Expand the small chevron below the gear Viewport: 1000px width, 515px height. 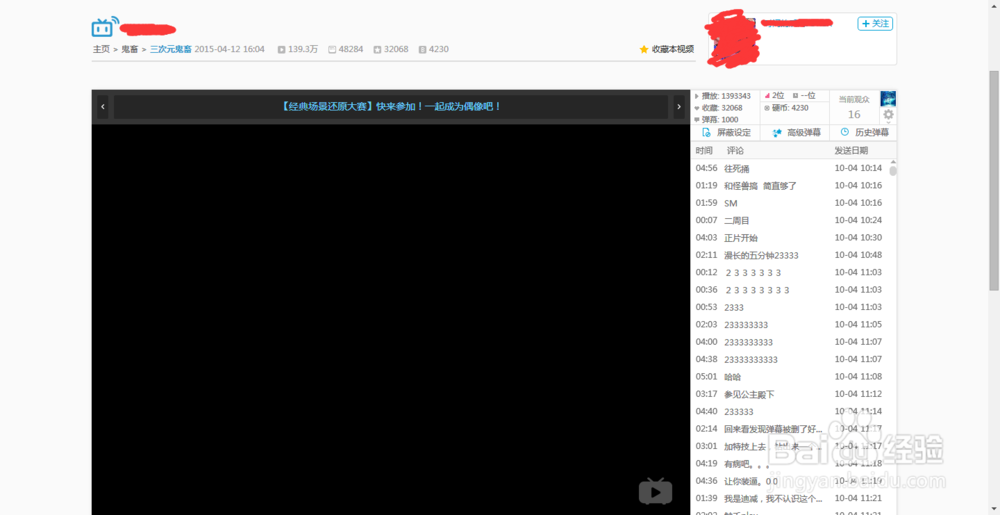(x=888, y=122)
